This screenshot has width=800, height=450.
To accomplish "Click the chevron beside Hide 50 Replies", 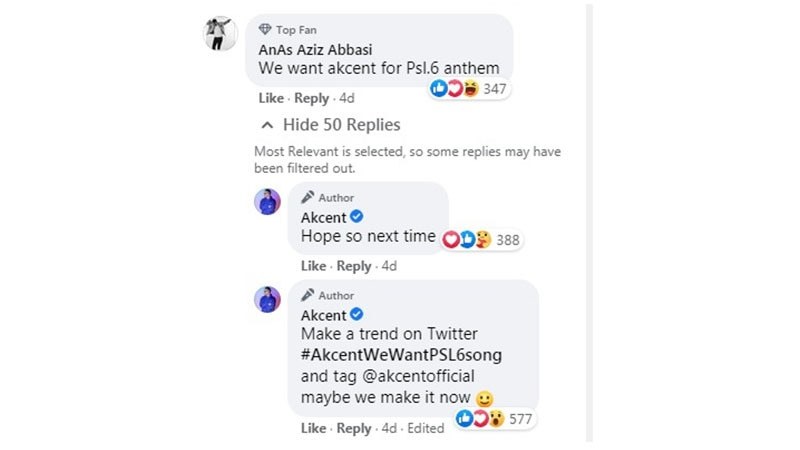I will (x=266, y=126).
